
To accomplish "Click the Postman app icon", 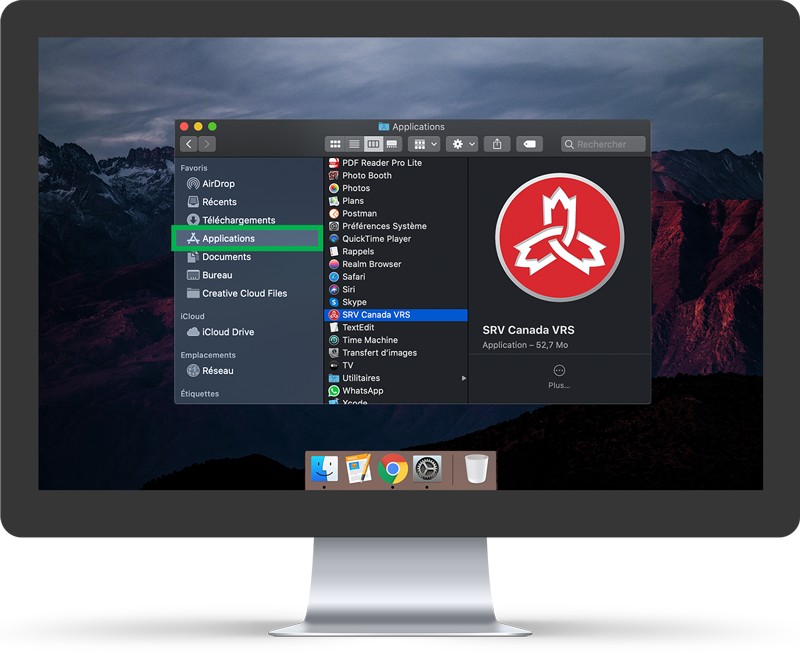I will pyautogui.click(x=334, y=214).
